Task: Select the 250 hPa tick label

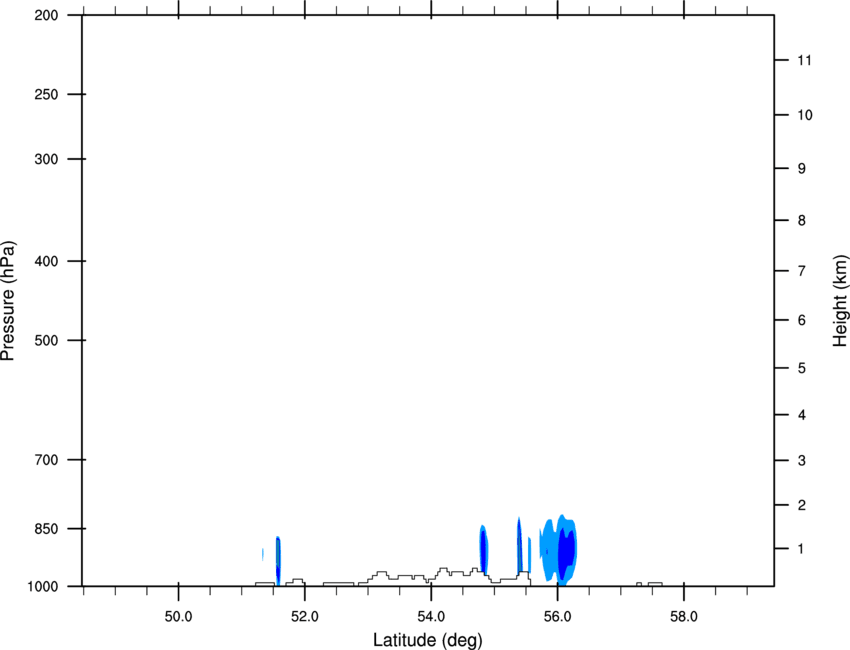Action: 46,94
